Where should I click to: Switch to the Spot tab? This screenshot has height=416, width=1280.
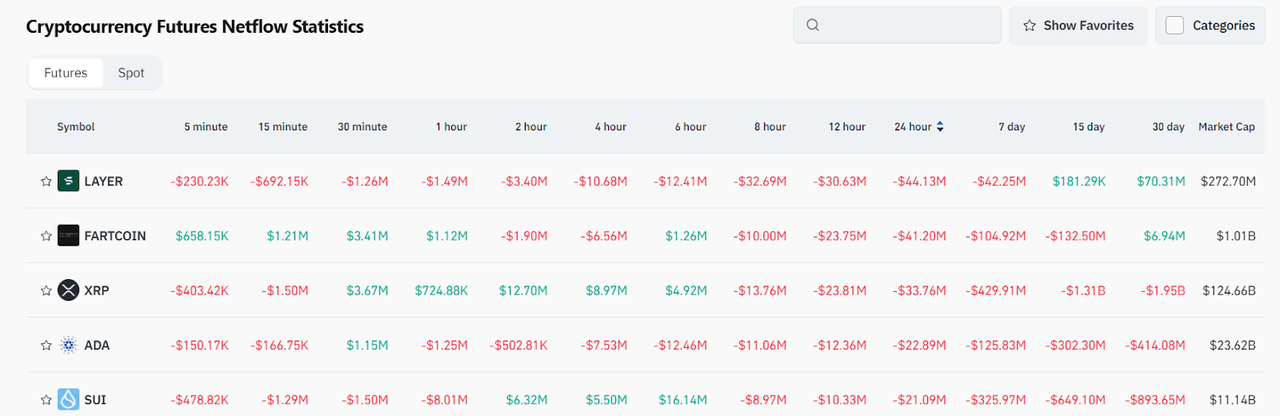(131, 73)
